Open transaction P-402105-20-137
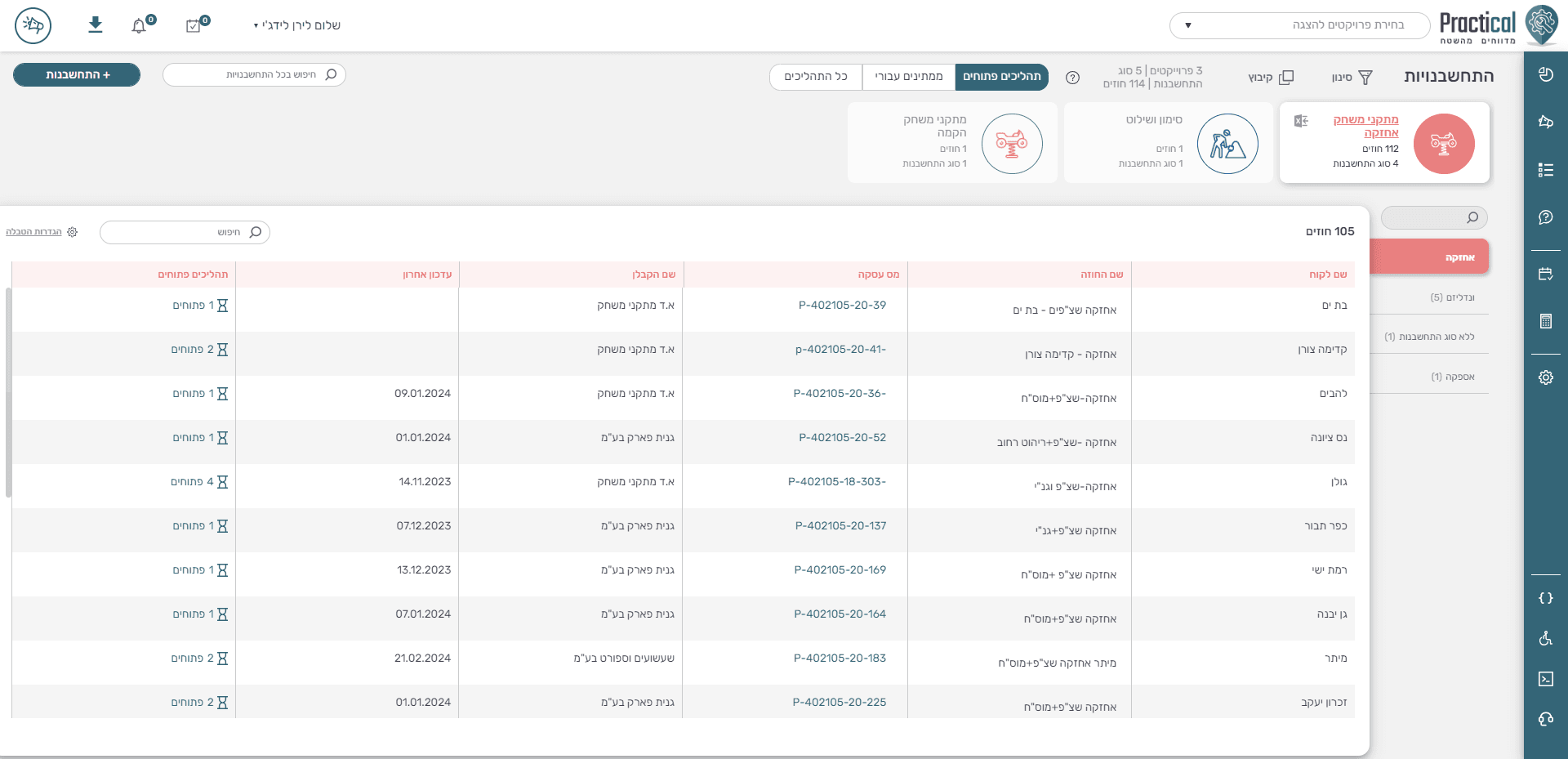The height and width of the screenshot is (759, 1568). point(840,526)
